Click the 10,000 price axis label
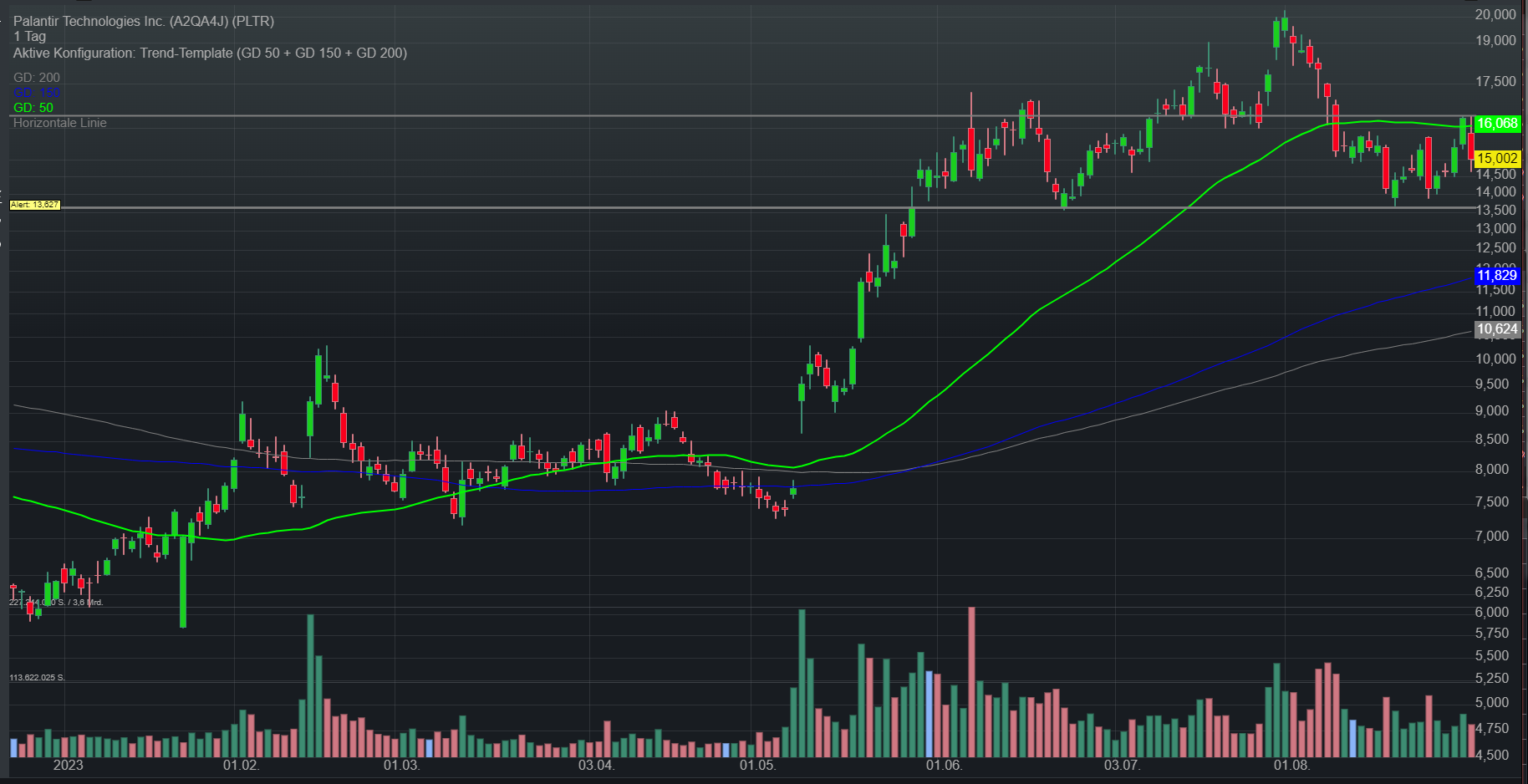Viewport: 1528px width, 784px height. tap(1495, 359)
